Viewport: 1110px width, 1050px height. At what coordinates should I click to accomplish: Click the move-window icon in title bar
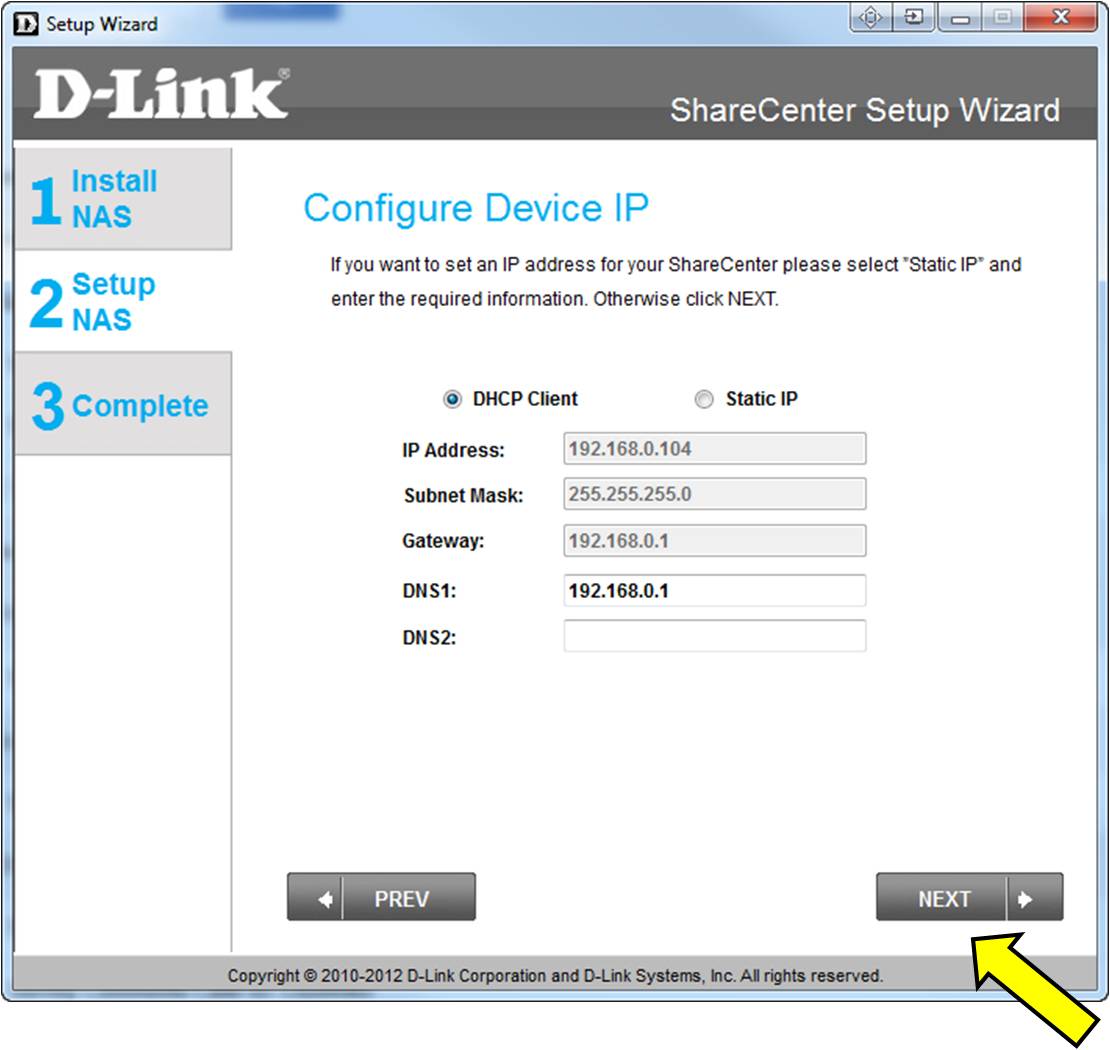[871, 17]
